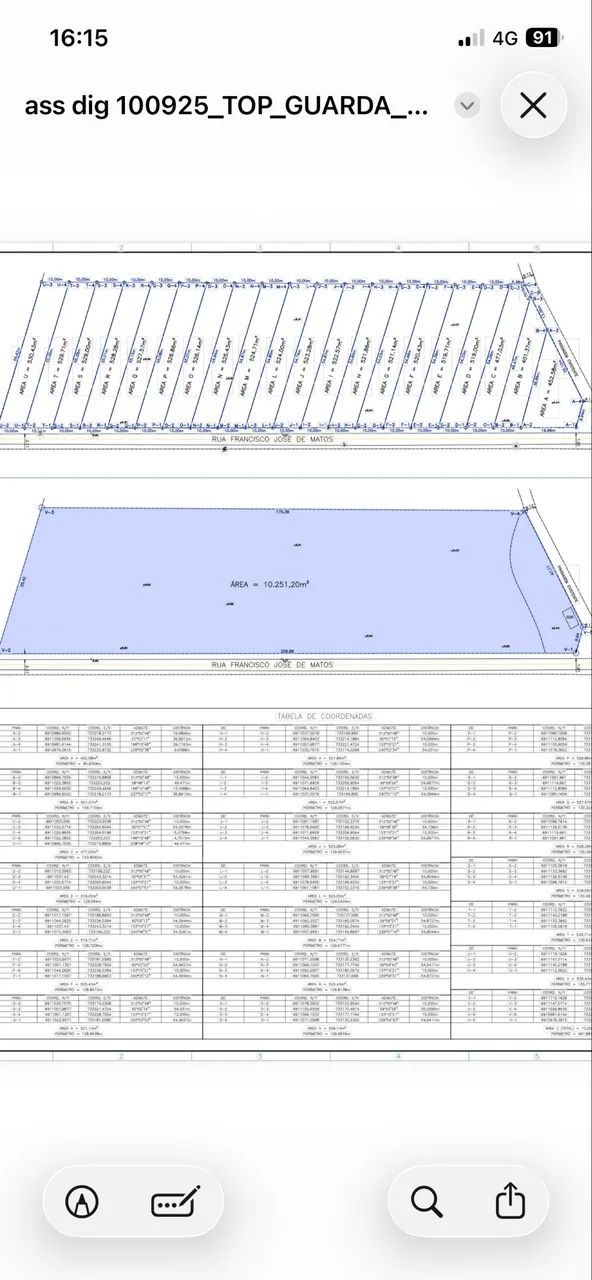The width and height of the screenshot is (592, 1280).
Task: Expand the title chevron dropdown
Action: tap(467, 106)
